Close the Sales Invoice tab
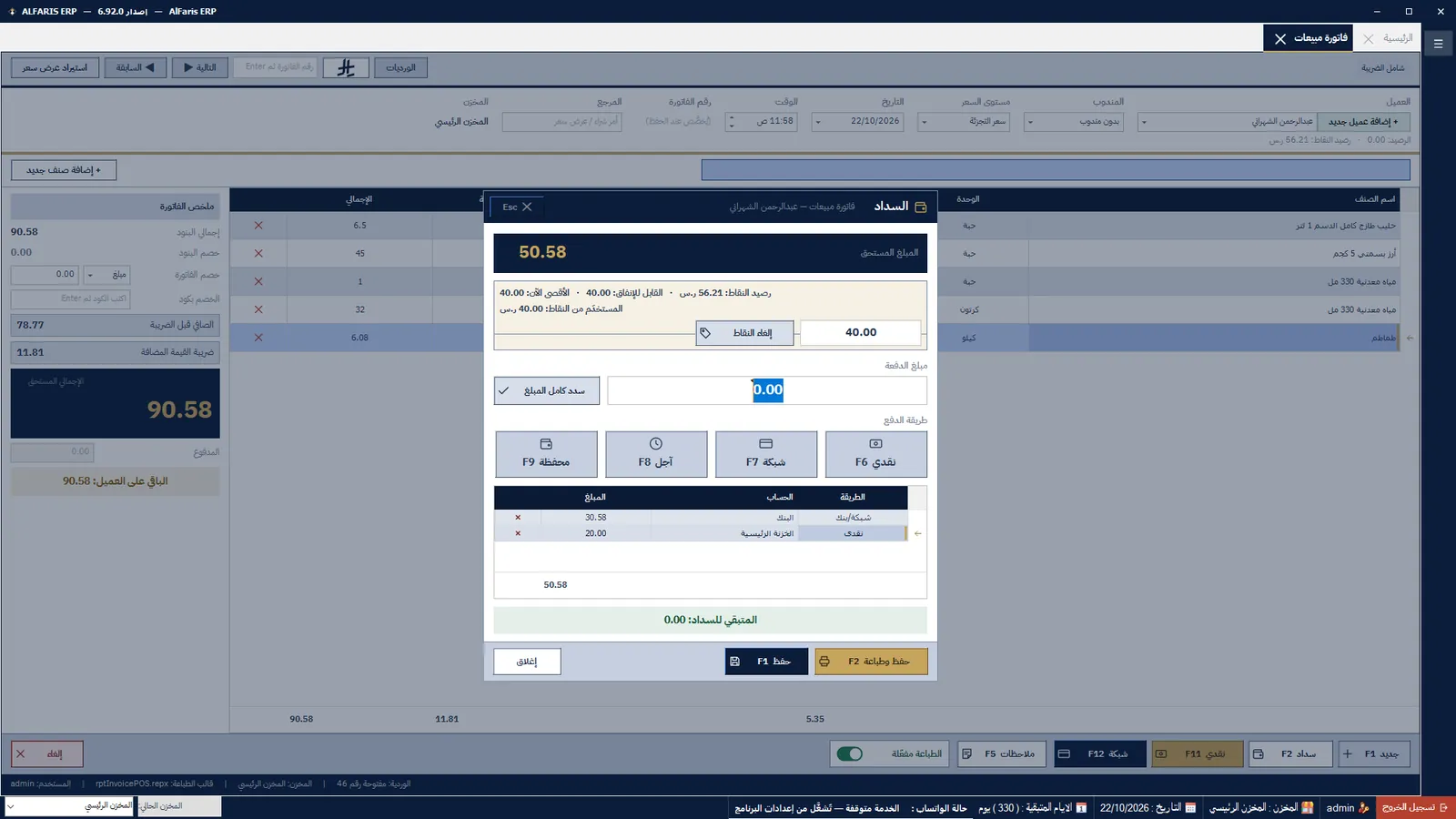 tap(1280, 39)
